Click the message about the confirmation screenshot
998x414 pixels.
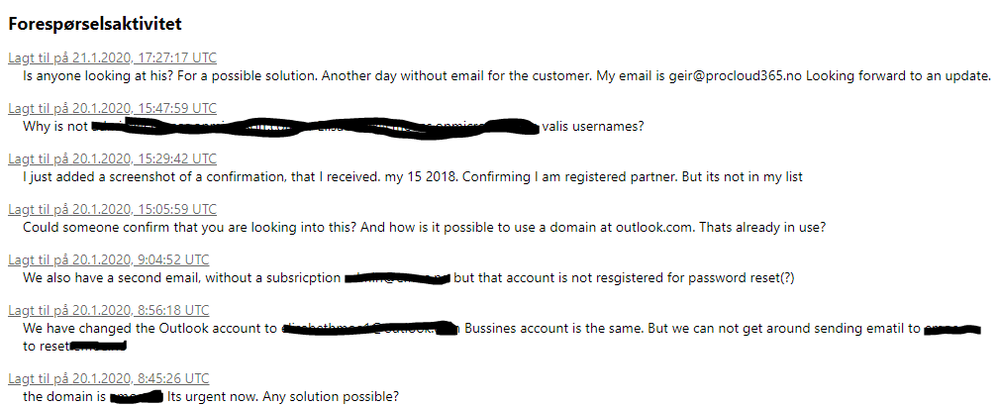coord(412,177)
